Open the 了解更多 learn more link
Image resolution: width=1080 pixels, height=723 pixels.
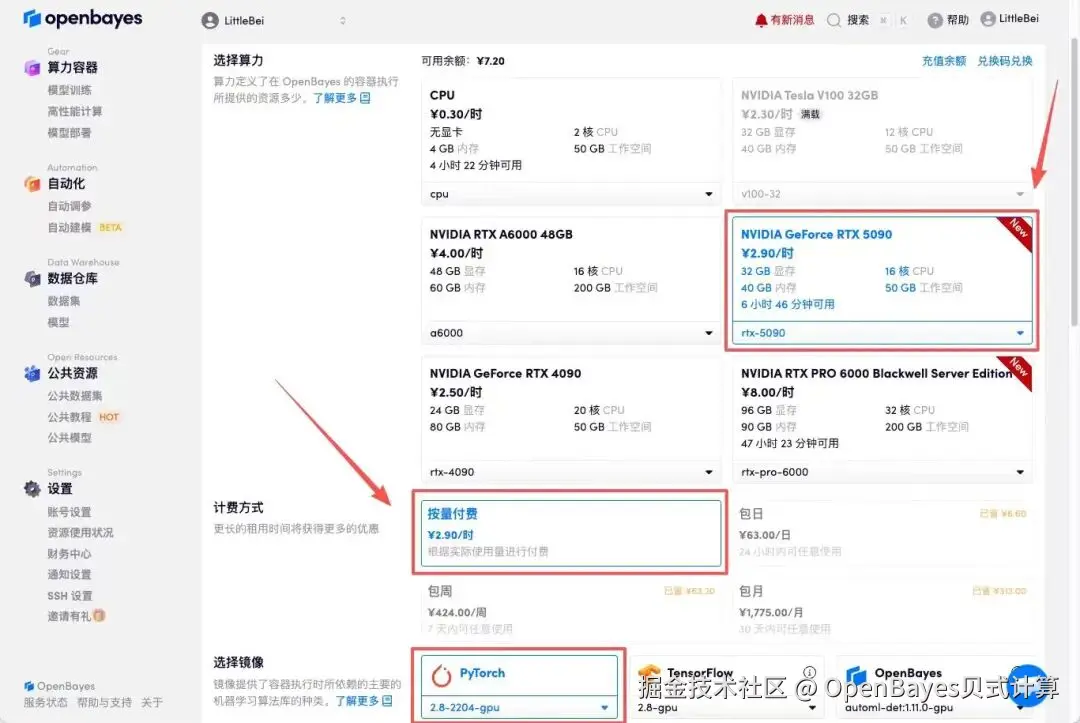pos(338,98)
